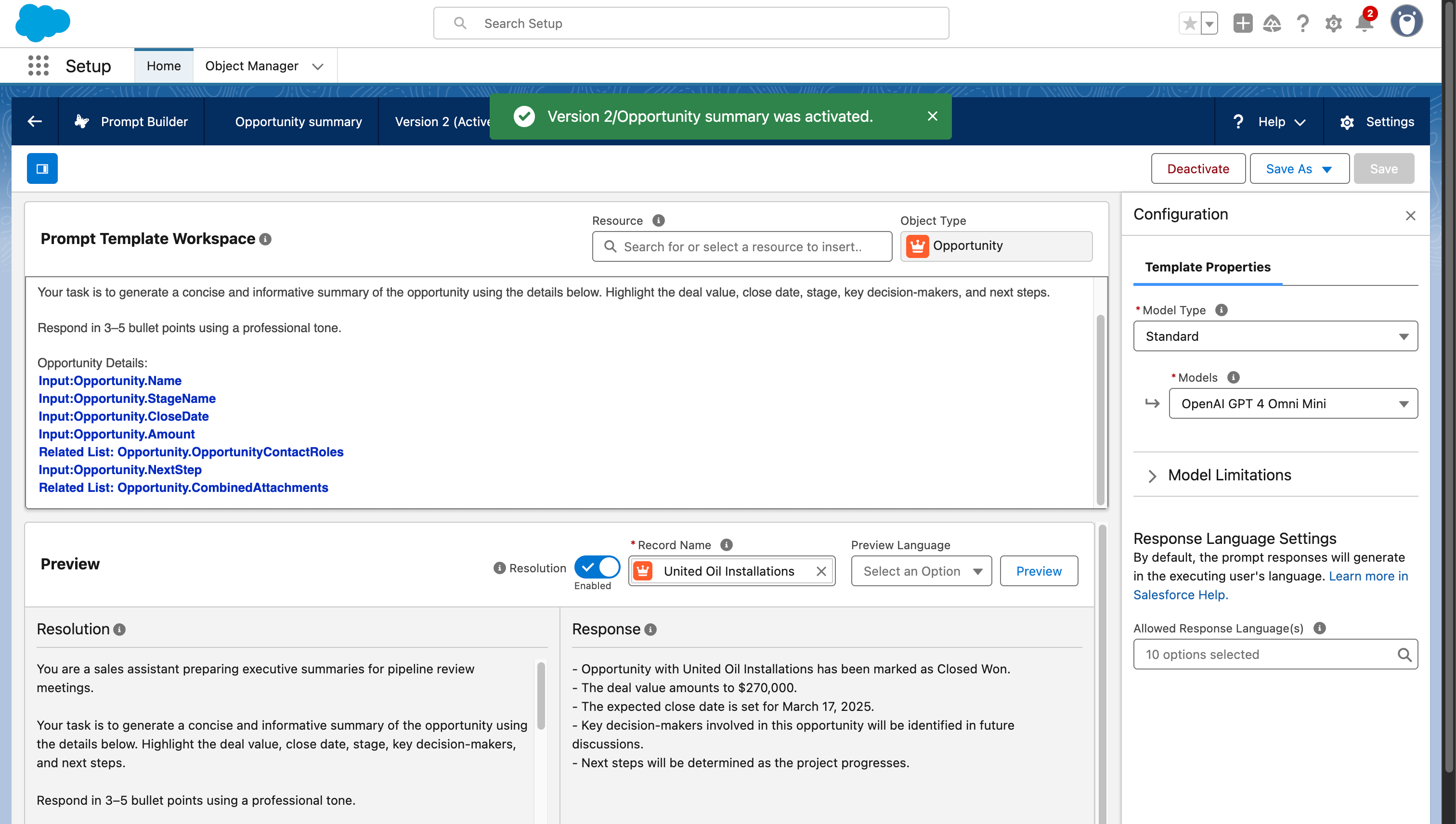Click the Input:Opportunity.NextStep merge field

tap(119, 470)
